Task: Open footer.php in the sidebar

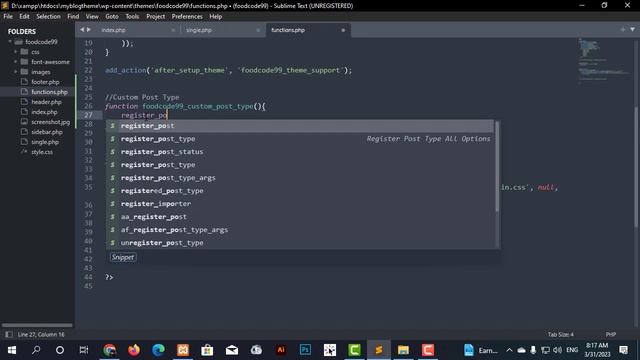Action: pos(45,82)
